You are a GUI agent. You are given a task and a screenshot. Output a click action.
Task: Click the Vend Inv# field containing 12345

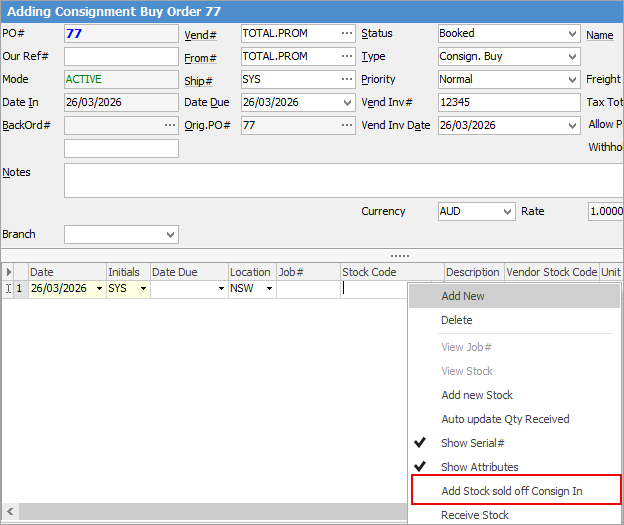[508, 102]
